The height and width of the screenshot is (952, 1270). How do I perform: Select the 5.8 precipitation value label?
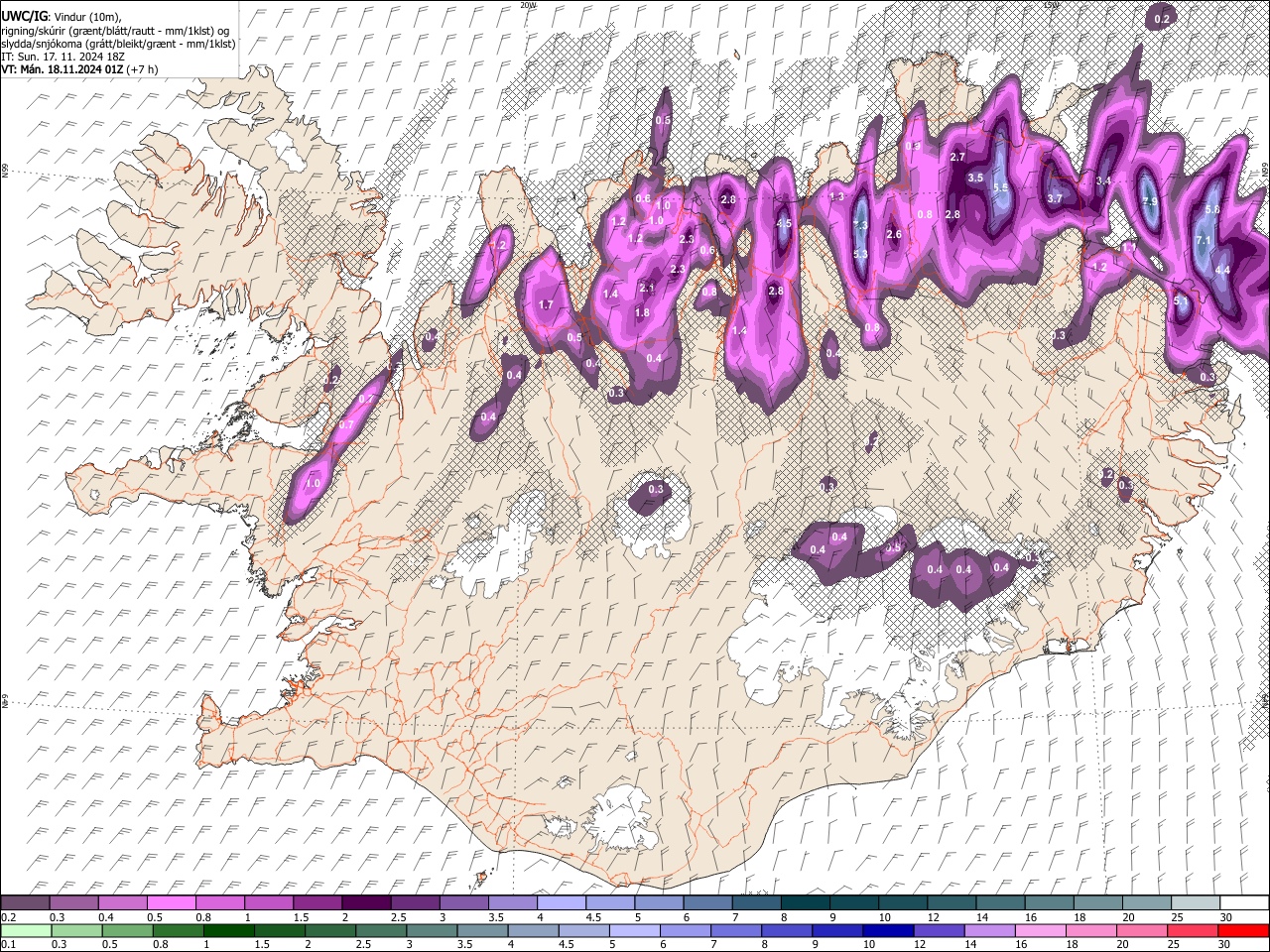(1212, 209)
